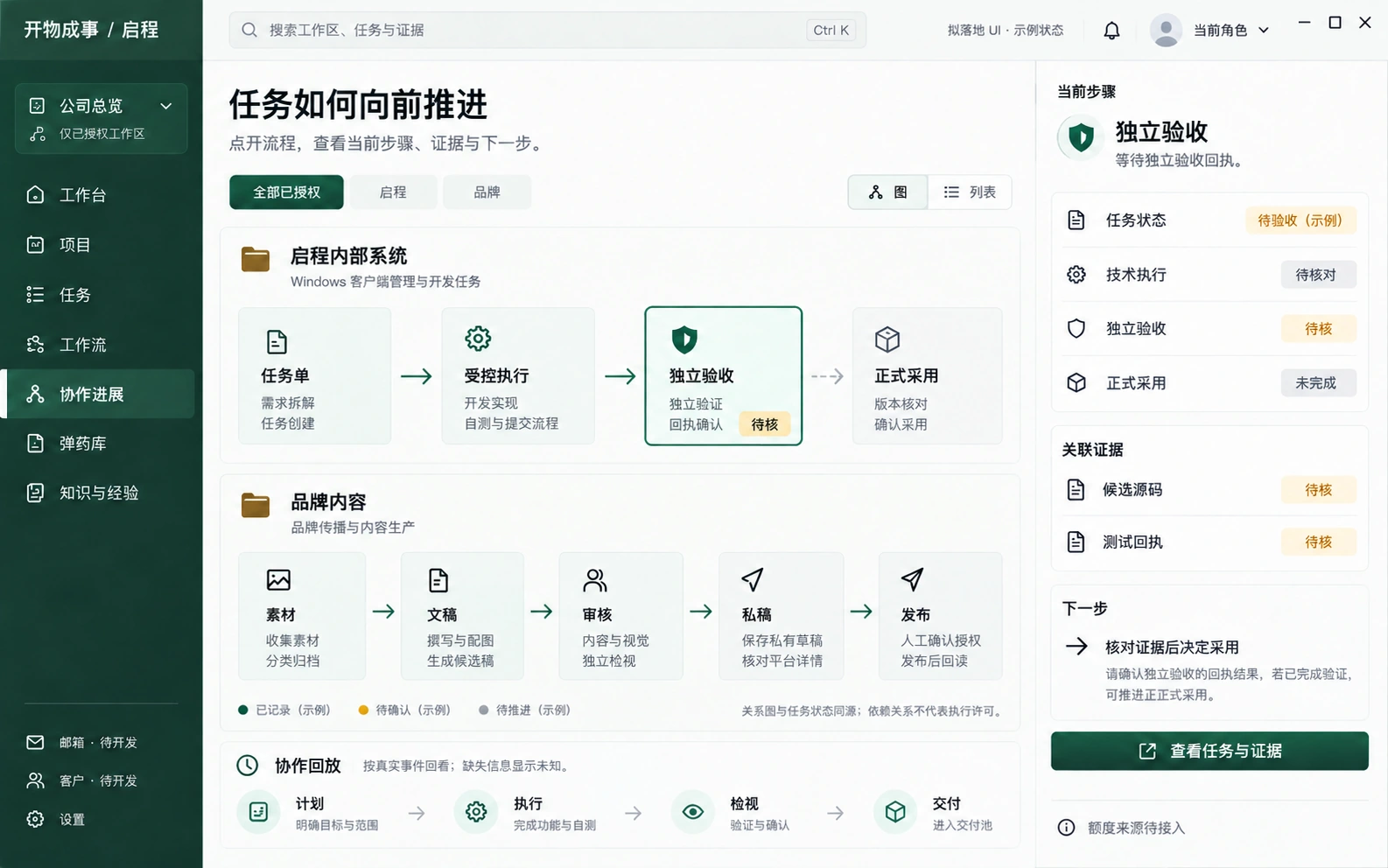
Task: Open the 当前角色 role dropdown
Action: (x=1231, y=31)
